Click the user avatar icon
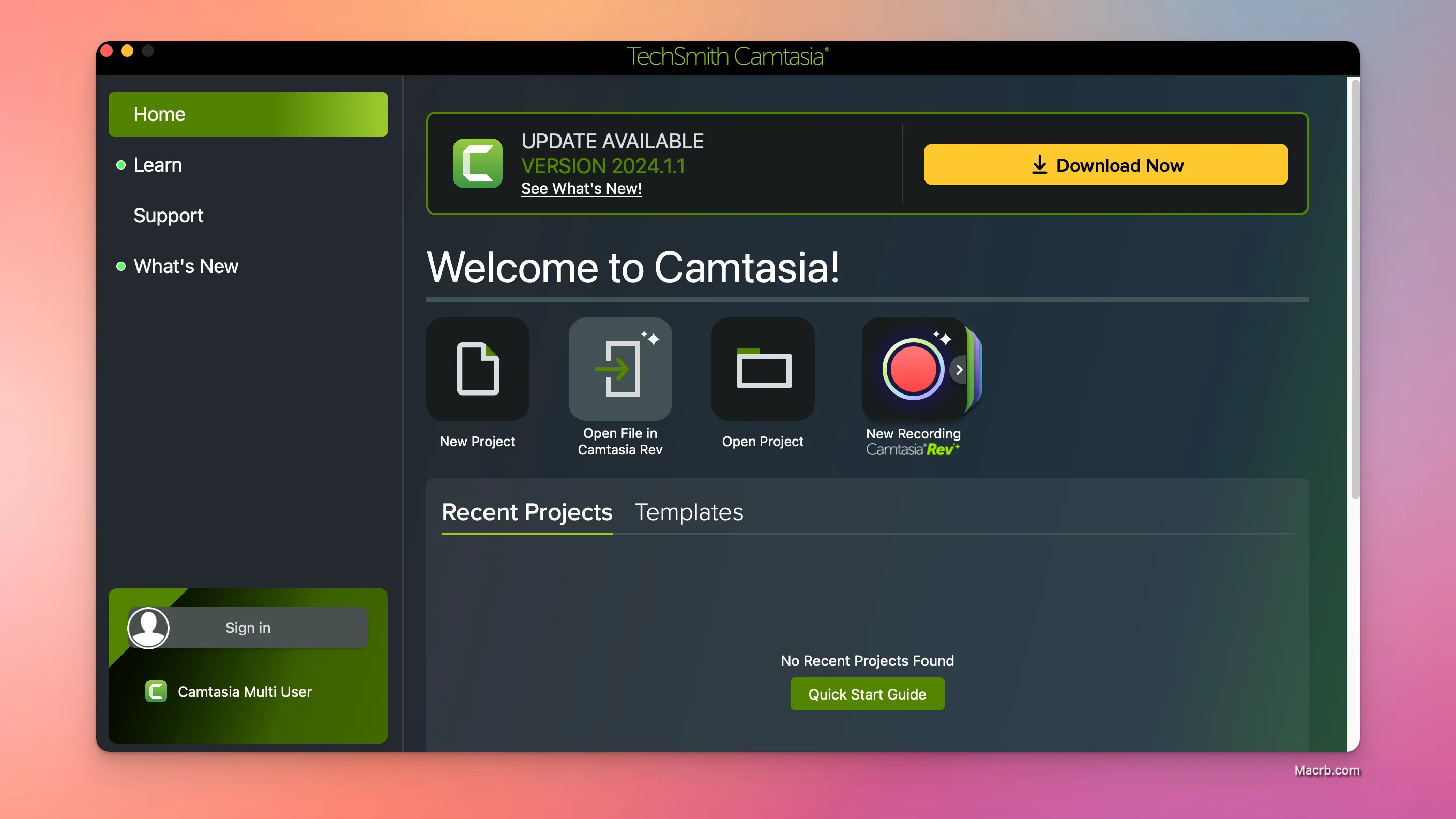 pos(148,627)
